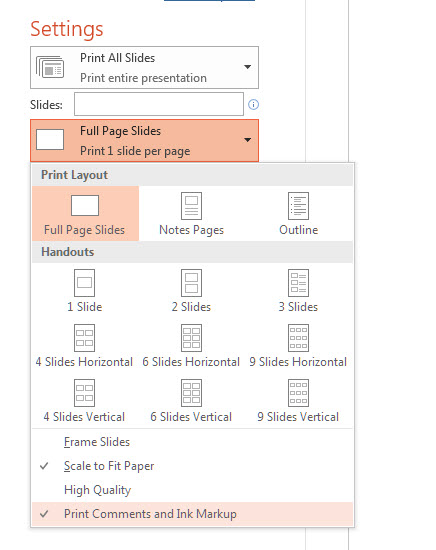Choose 9 Slides Horizontal handout icon

pos(298,338)
